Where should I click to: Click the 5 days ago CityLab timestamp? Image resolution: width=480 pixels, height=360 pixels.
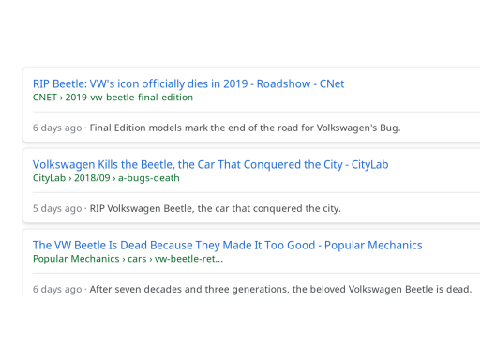click(57, 209)
